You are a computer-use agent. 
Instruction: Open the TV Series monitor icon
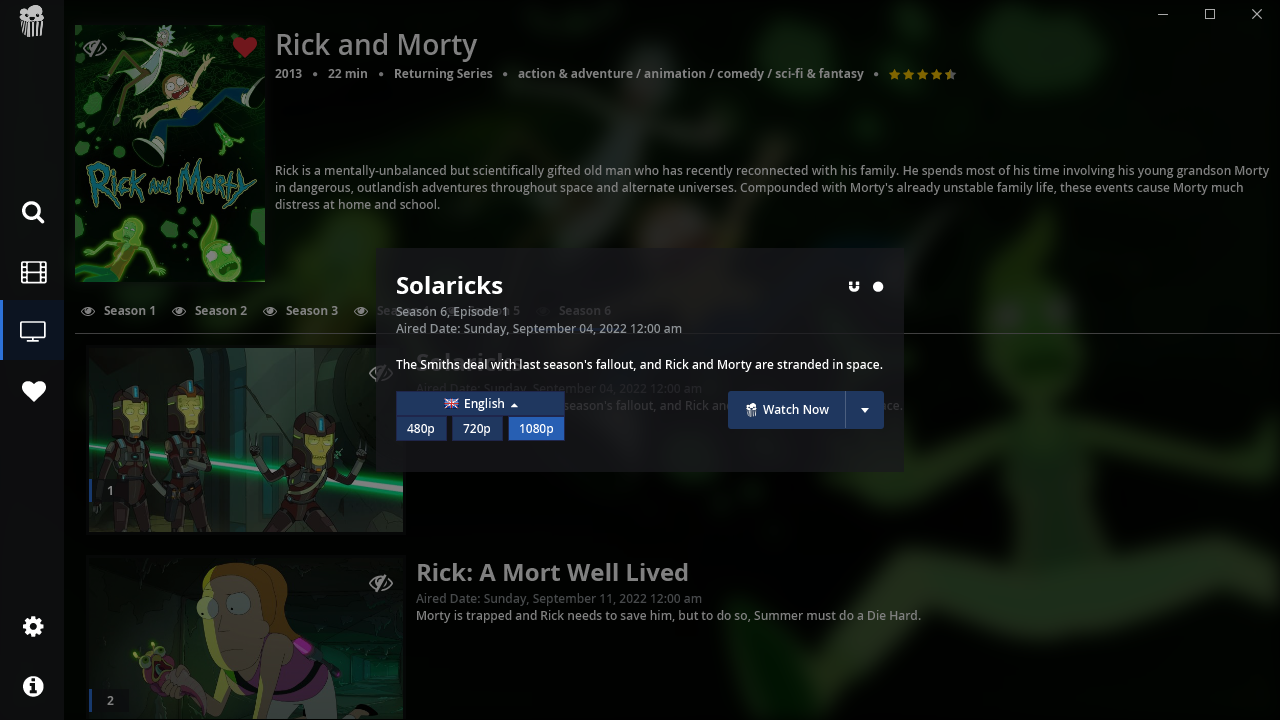[33, 331]
